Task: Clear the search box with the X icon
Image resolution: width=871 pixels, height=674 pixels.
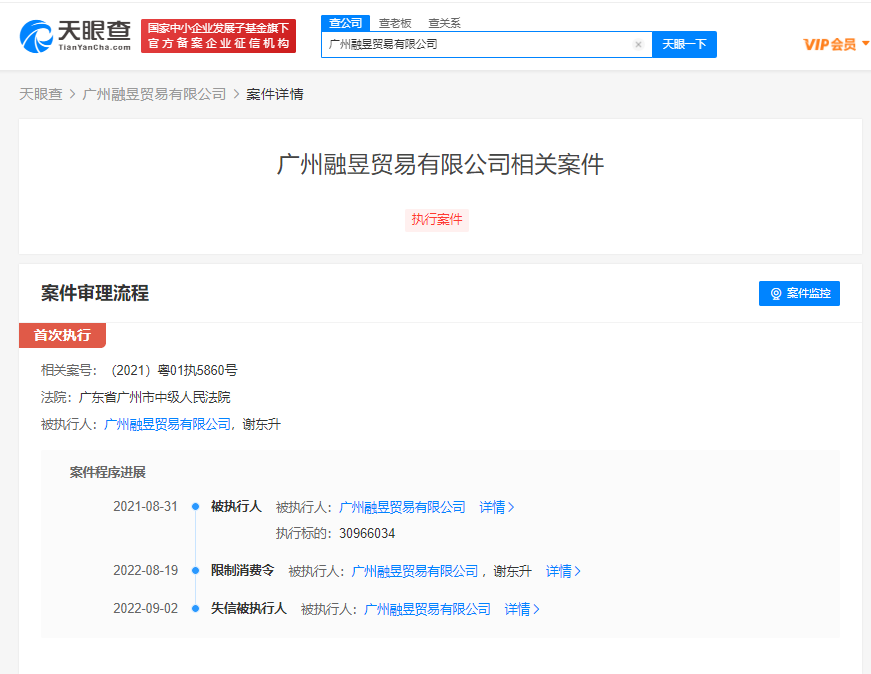Action: (x=638, y=44)
